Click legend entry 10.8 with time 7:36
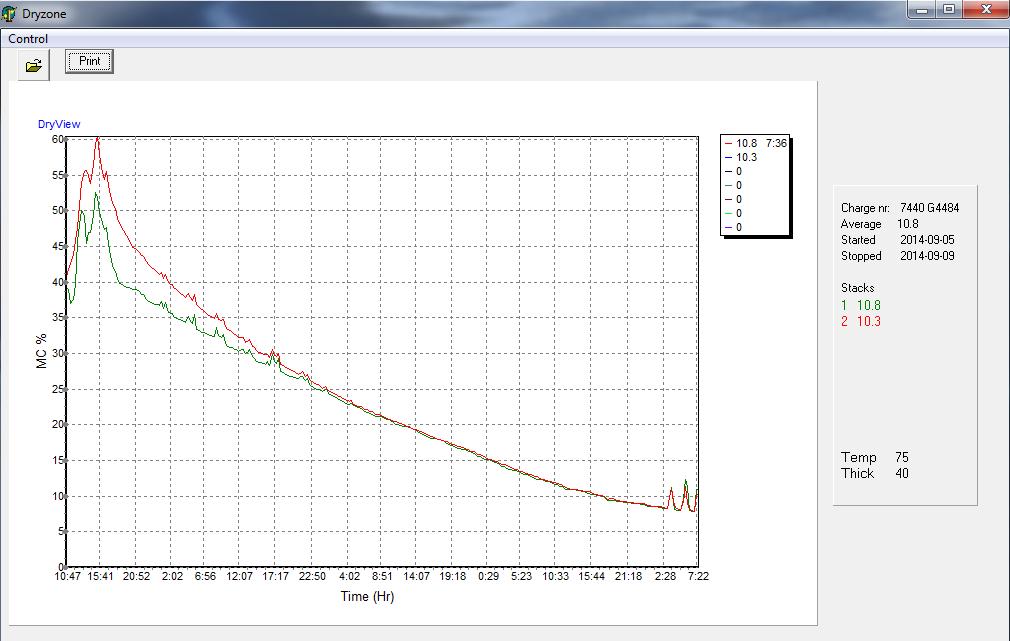The width and height of the screenshot is (1010, 641). point(756,143)
